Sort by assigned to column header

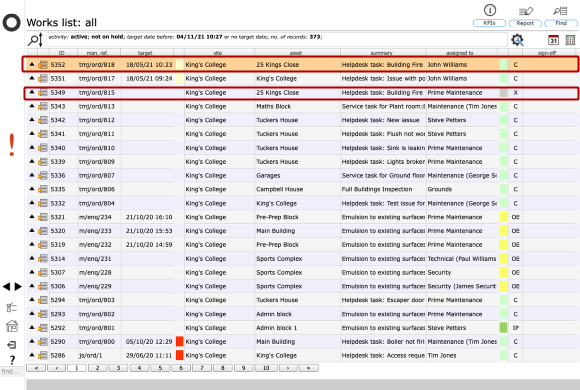[460, 53]
